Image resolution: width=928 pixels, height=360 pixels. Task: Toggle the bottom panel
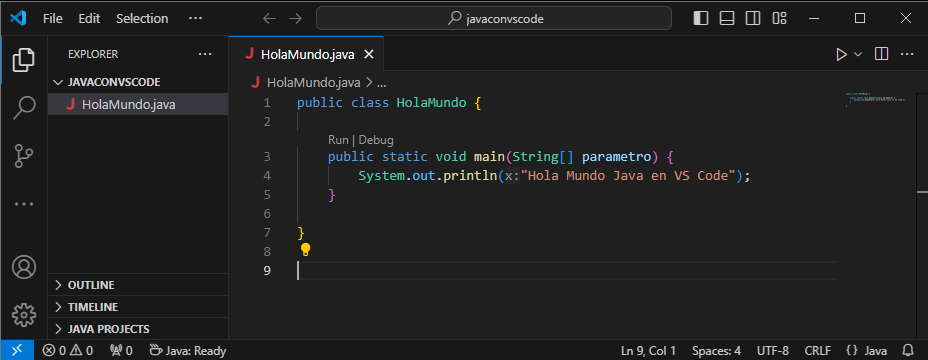click(x=727, y=18)
